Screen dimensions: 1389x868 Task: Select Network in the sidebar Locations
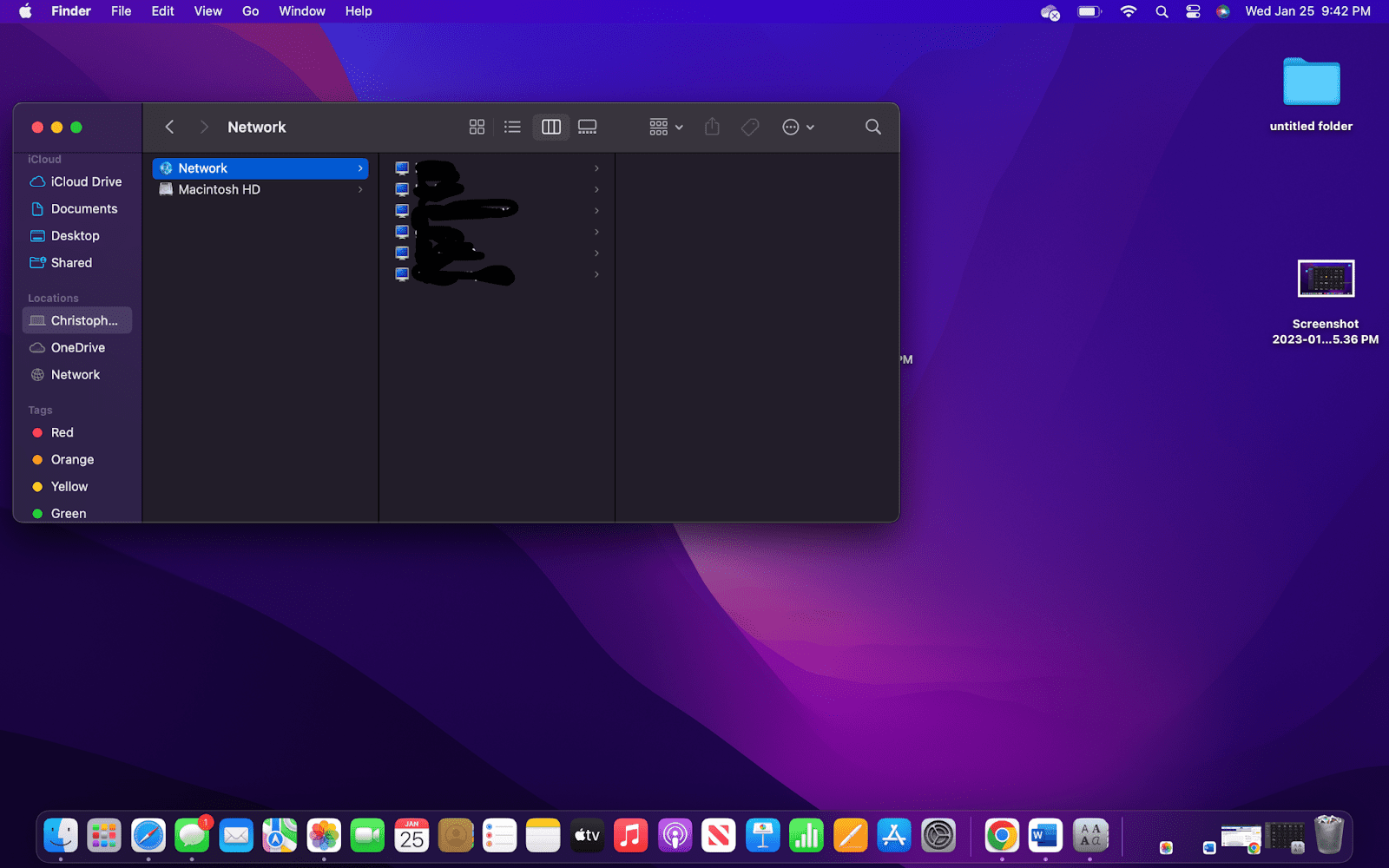pos(76,374)
